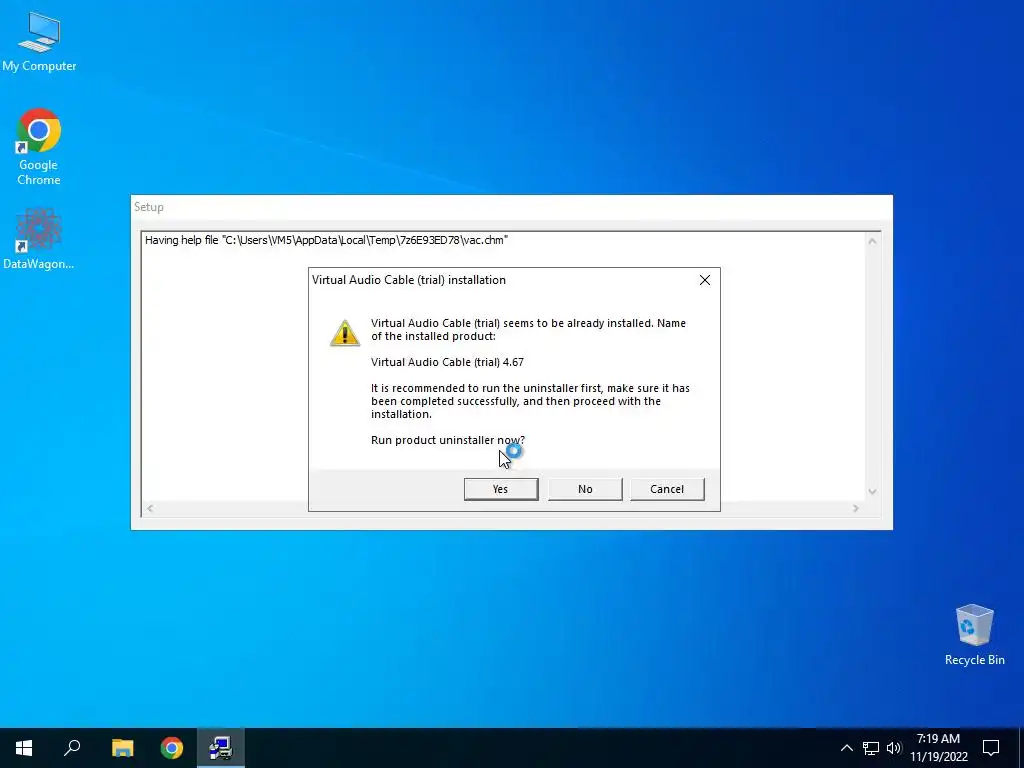
Task: Select the DataWagon desktop shortcut
Action: pyautogui.click(x=39, y=239)
